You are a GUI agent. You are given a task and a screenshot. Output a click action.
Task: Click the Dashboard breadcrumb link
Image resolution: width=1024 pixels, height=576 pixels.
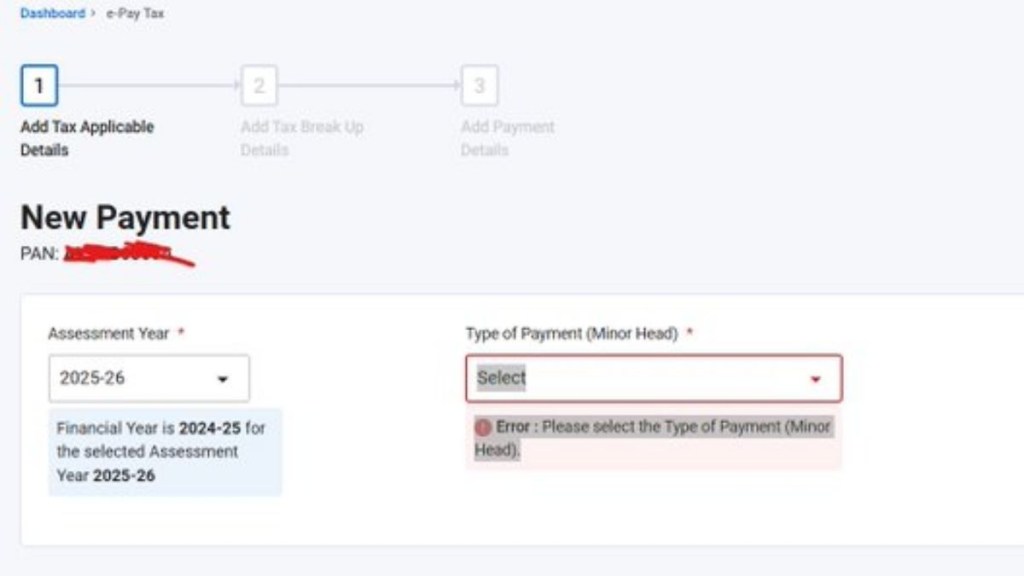(52, 14)
